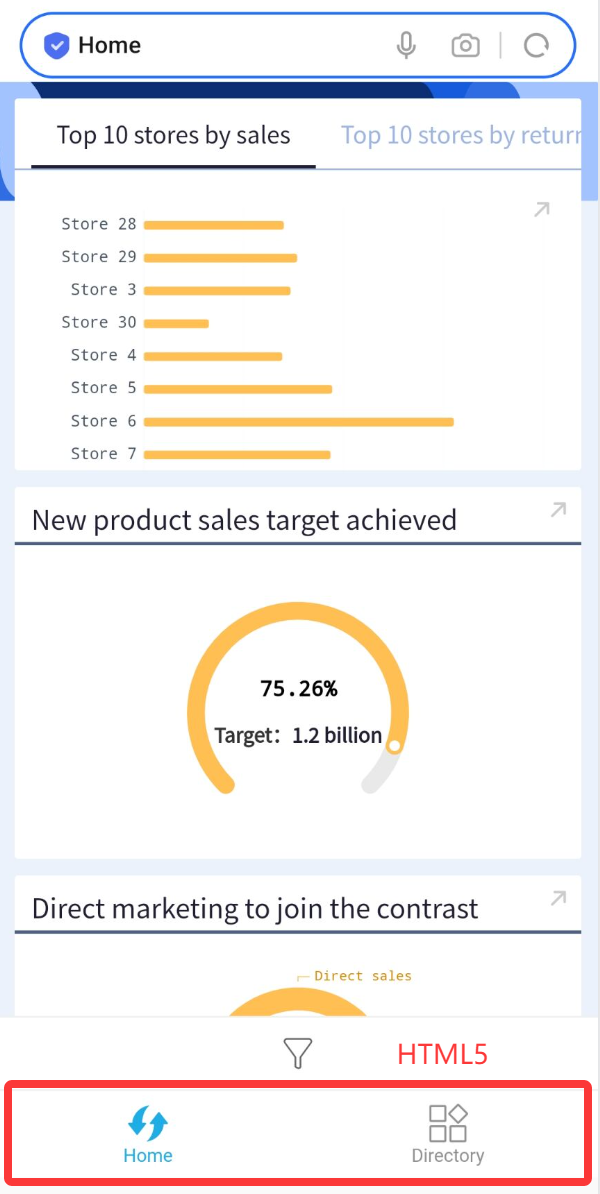The image size is (600, 1194).
Task: Expand New product sales target card
Action: tap(558, 510)
